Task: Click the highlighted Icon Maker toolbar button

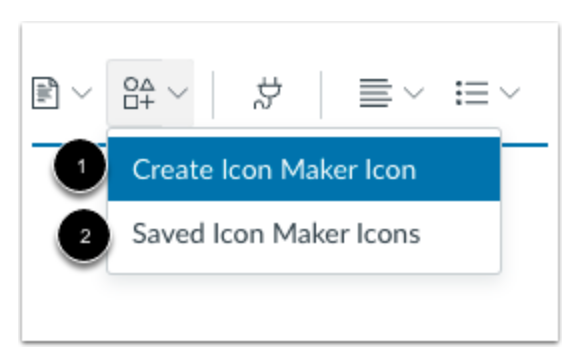Action: (x=150, y=92)
